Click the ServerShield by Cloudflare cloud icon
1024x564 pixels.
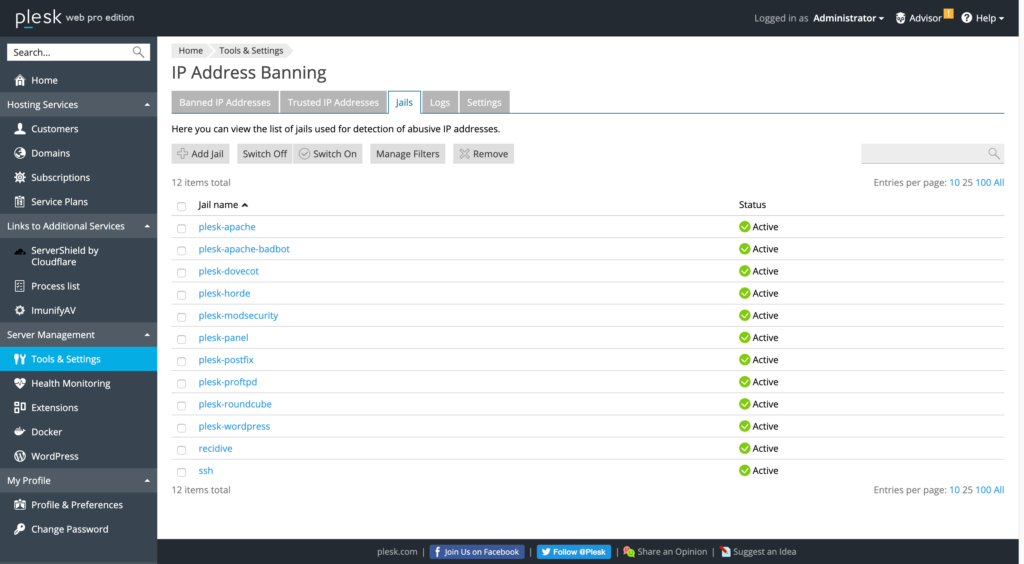20,251
